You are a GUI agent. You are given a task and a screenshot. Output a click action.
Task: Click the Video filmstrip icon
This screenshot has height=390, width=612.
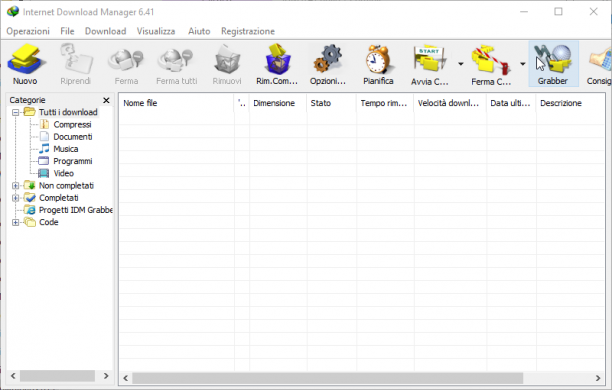(44, 173)
